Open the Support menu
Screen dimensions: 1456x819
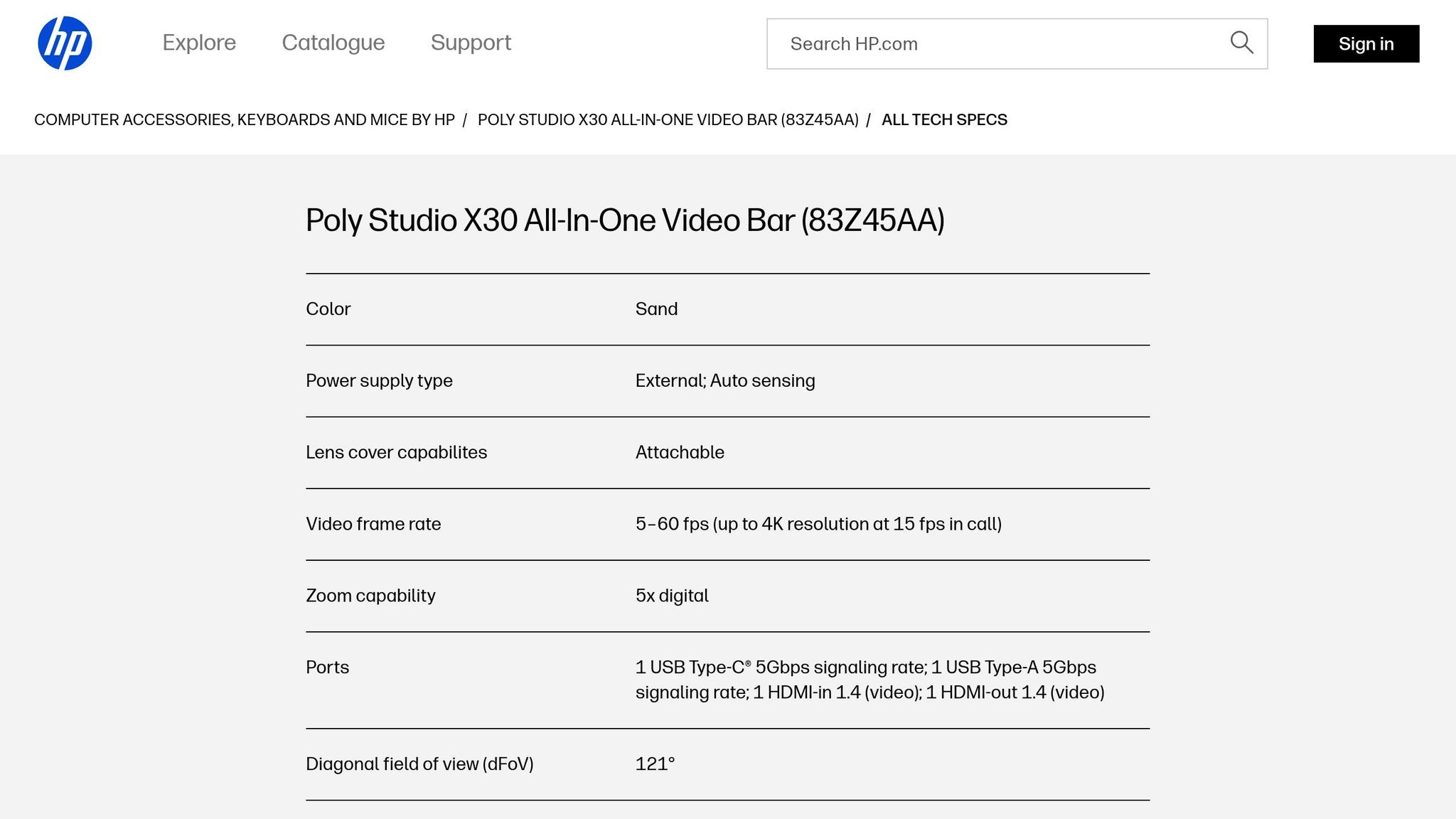tap(471, 43)
